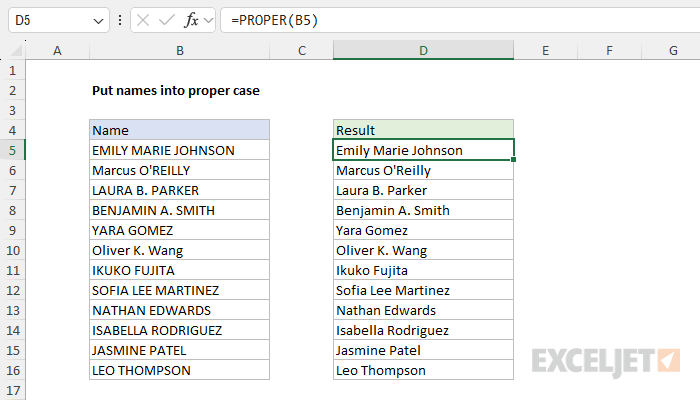Click the fill handle on cell D5
This screenshot has width=700, height=400.
[514, 160]
